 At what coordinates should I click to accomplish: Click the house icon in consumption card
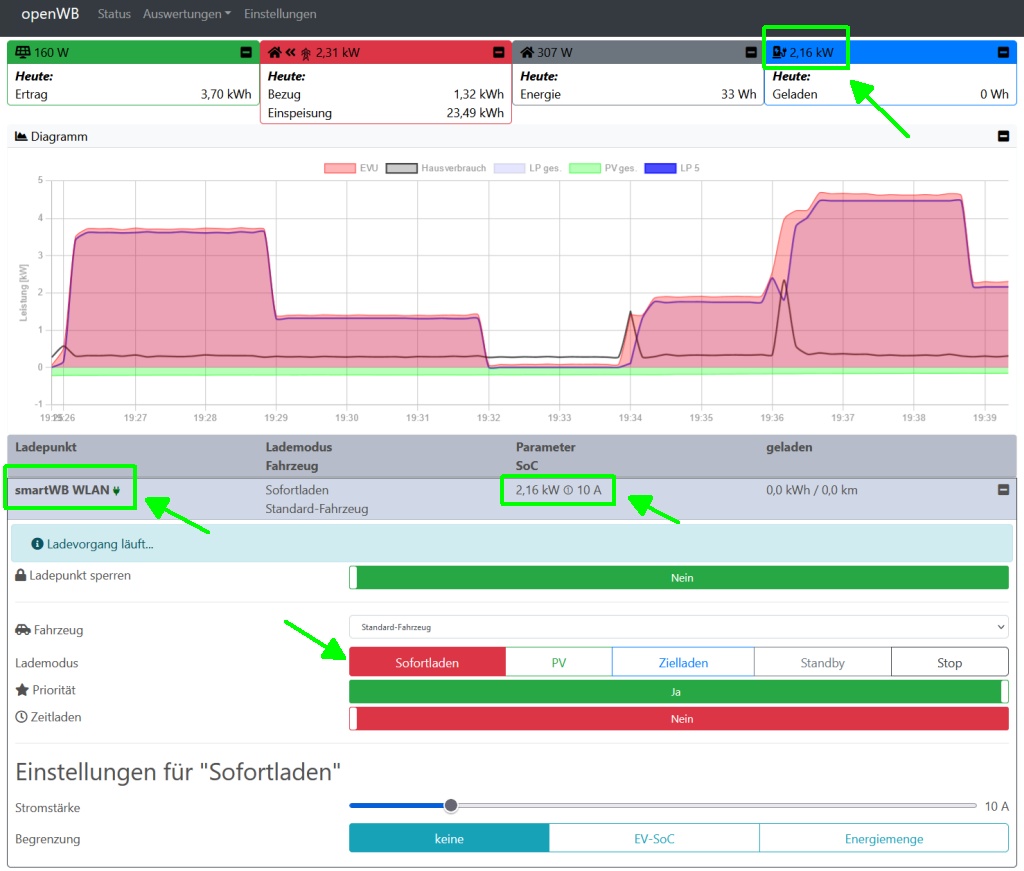click(x=526, y=52)
